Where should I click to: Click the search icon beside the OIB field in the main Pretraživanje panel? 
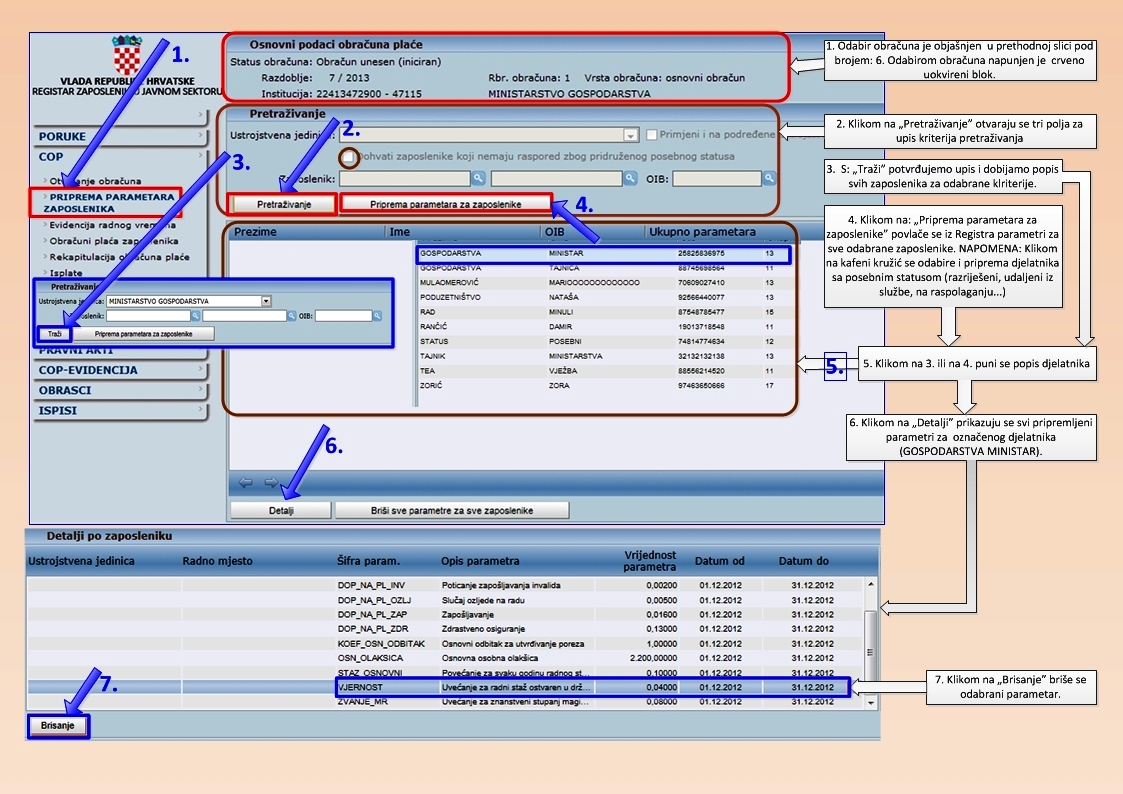[768, 178]
